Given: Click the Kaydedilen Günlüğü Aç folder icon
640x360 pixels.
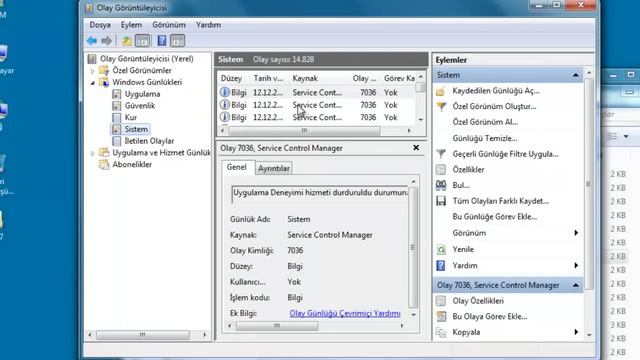Looking at the screenshot, I should click(x=441, y=91).
